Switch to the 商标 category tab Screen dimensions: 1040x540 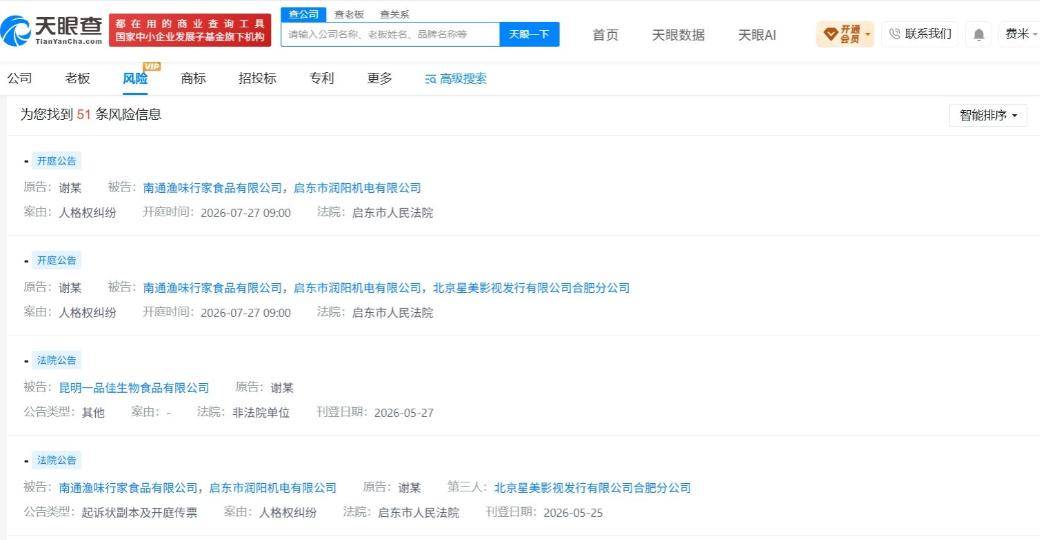[193, 78]
